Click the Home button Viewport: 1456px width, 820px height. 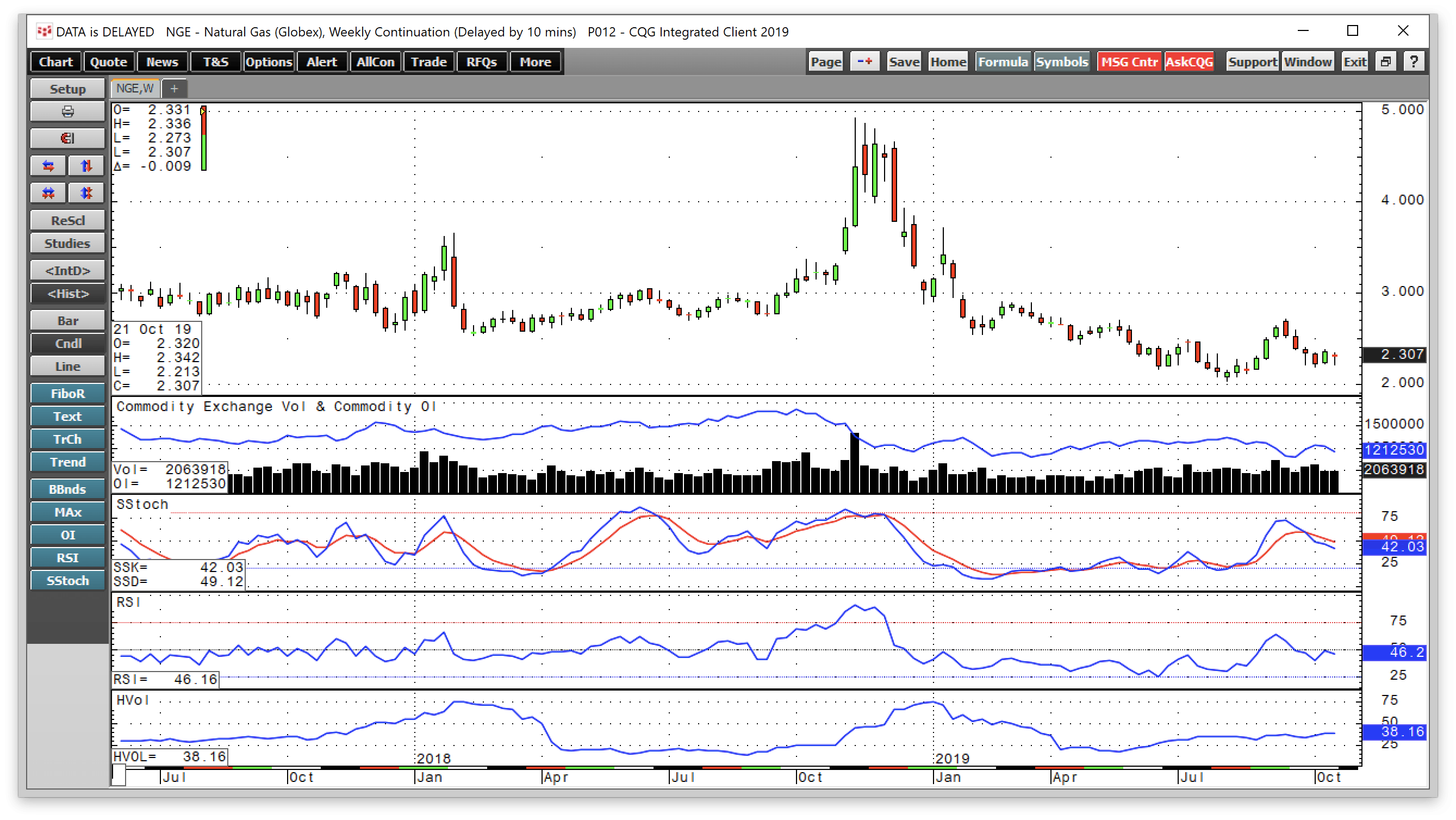(x=948, y=61)
